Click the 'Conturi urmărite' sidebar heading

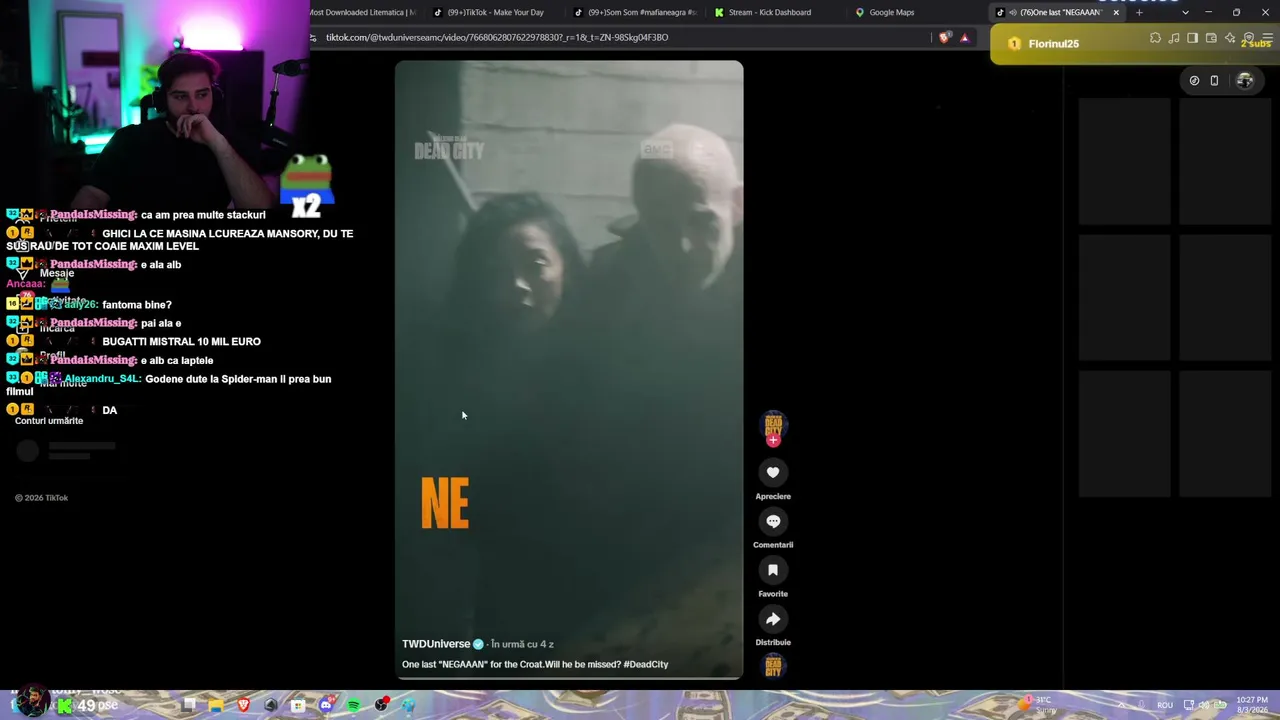coord(49,421)
